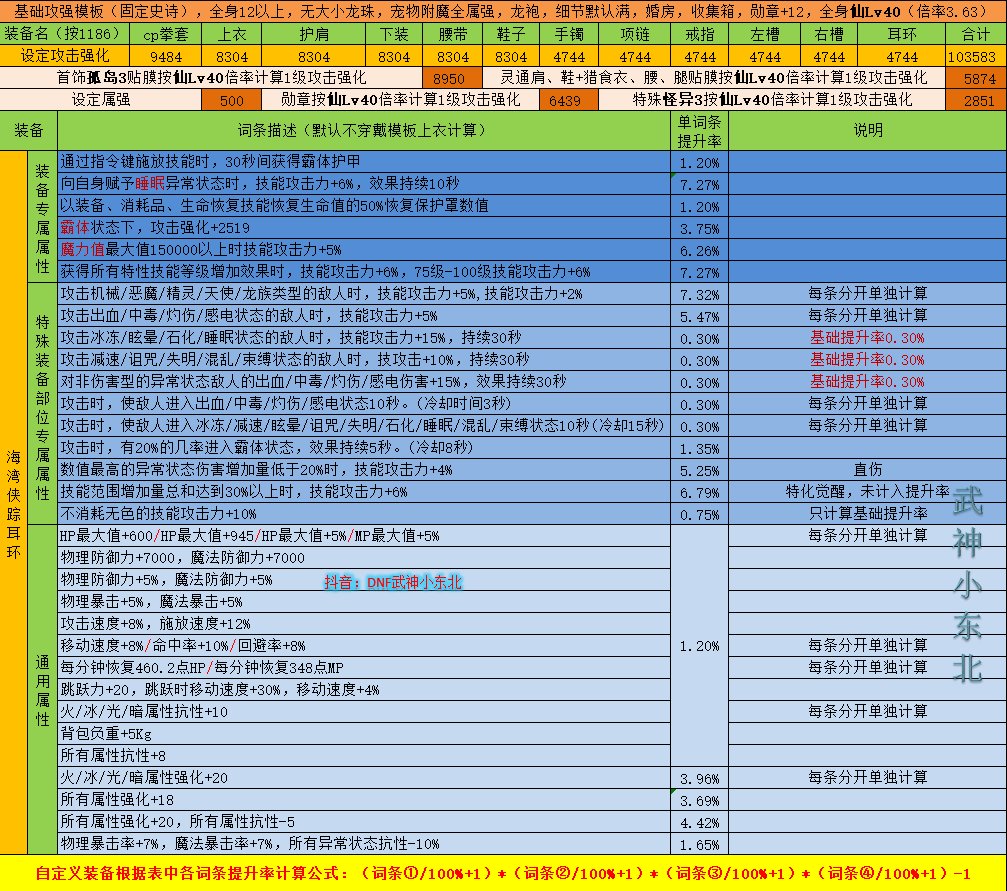Click the 3.69% rate cell
1007x891 pixels.
tap(699, 800)
